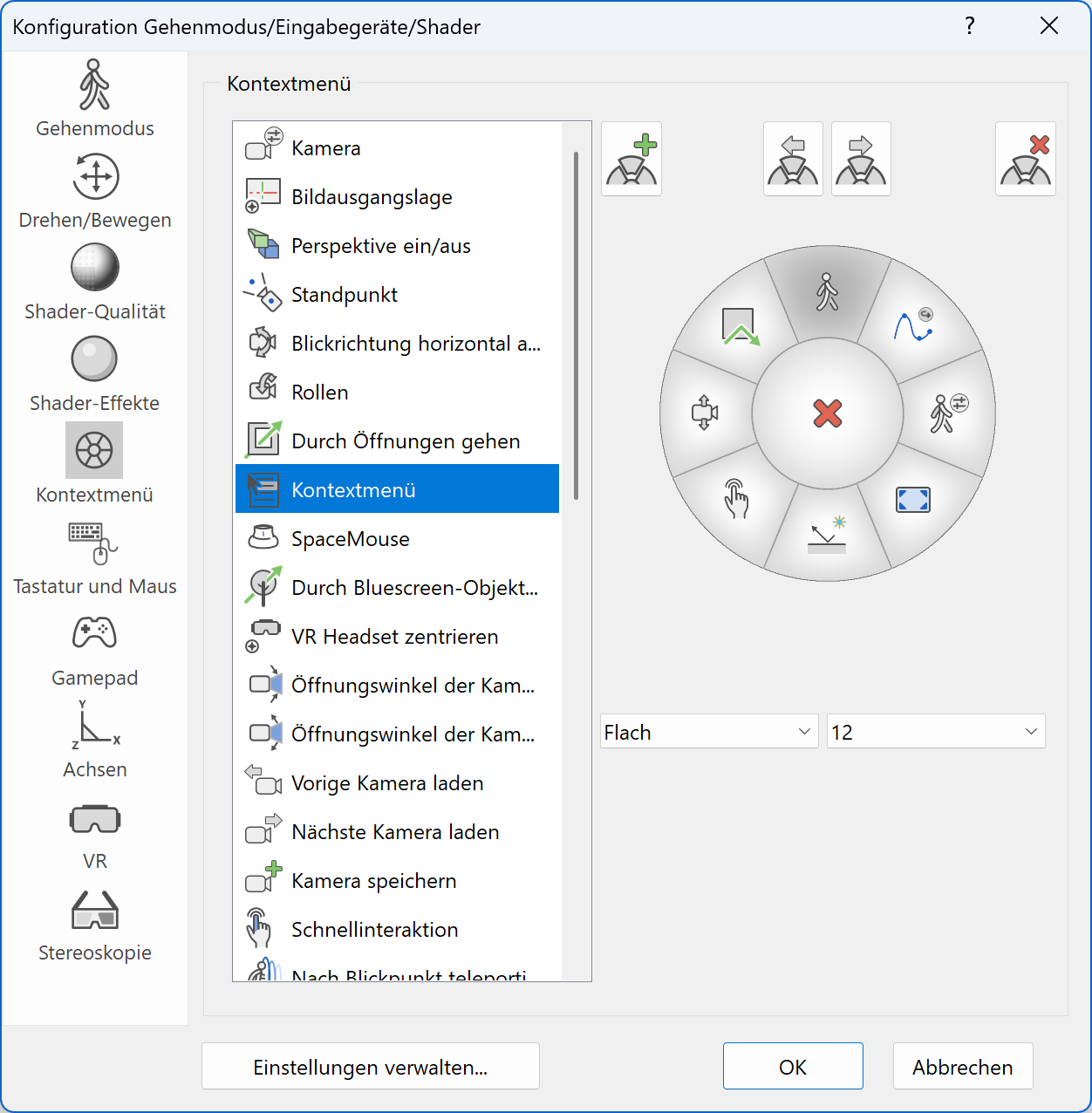This screenshot has width=1092, height=1113.
Task: Select the pointing hand segment in pie menu
Action: pos(736,498)
